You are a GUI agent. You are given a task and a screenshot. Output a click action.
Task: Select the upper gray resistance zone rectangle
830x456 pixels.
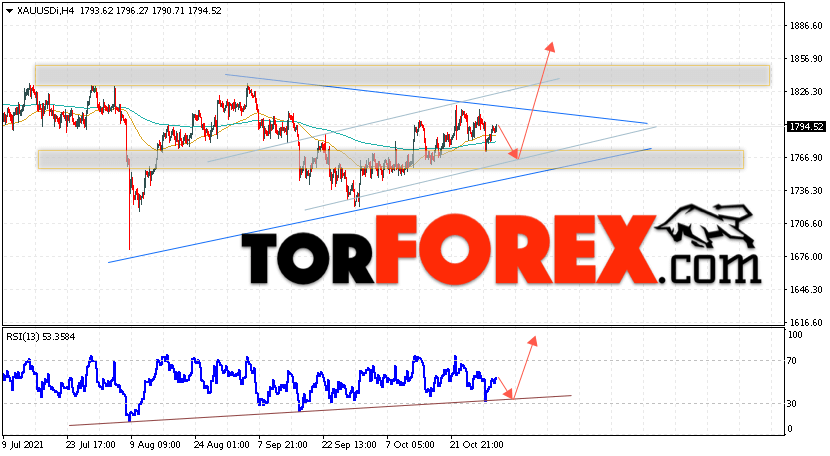(402, 75)
